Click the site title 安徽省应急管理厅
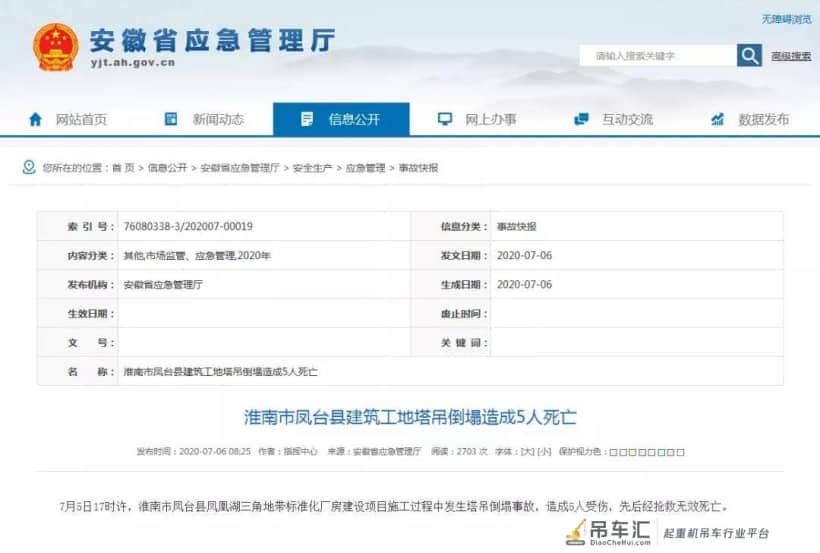Screen dimensions: 820x553 click(212, 40)
